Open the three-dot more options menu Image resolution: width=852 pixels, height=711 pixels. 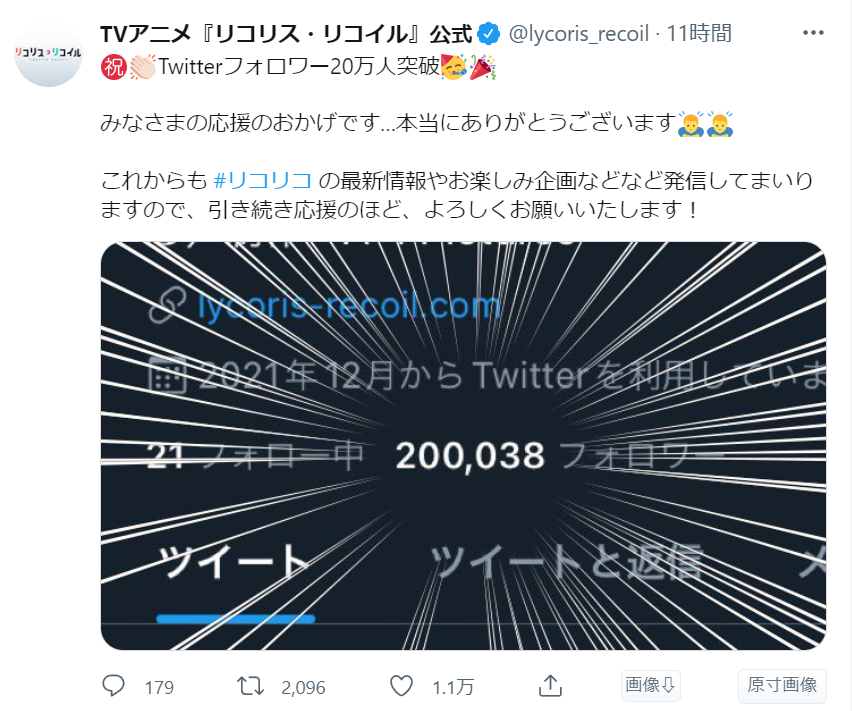813,33
